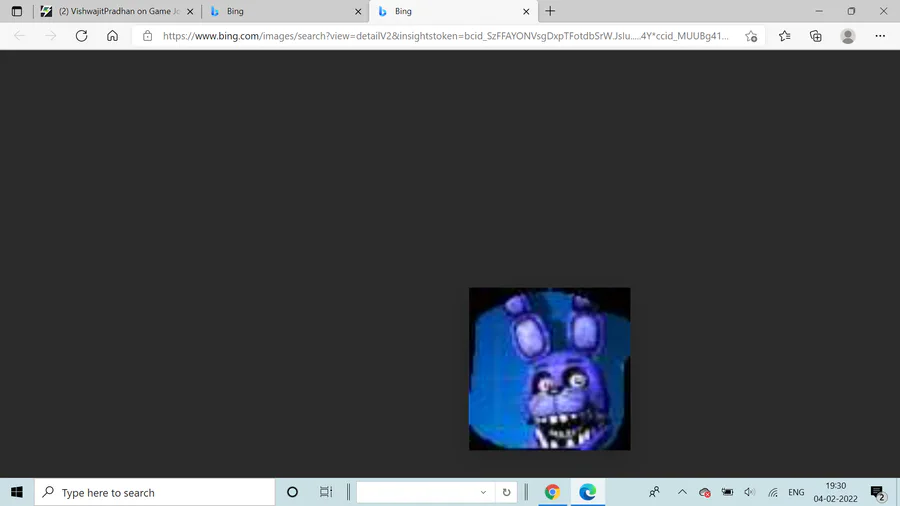Add this page to favorites

(x=751, y=36)
